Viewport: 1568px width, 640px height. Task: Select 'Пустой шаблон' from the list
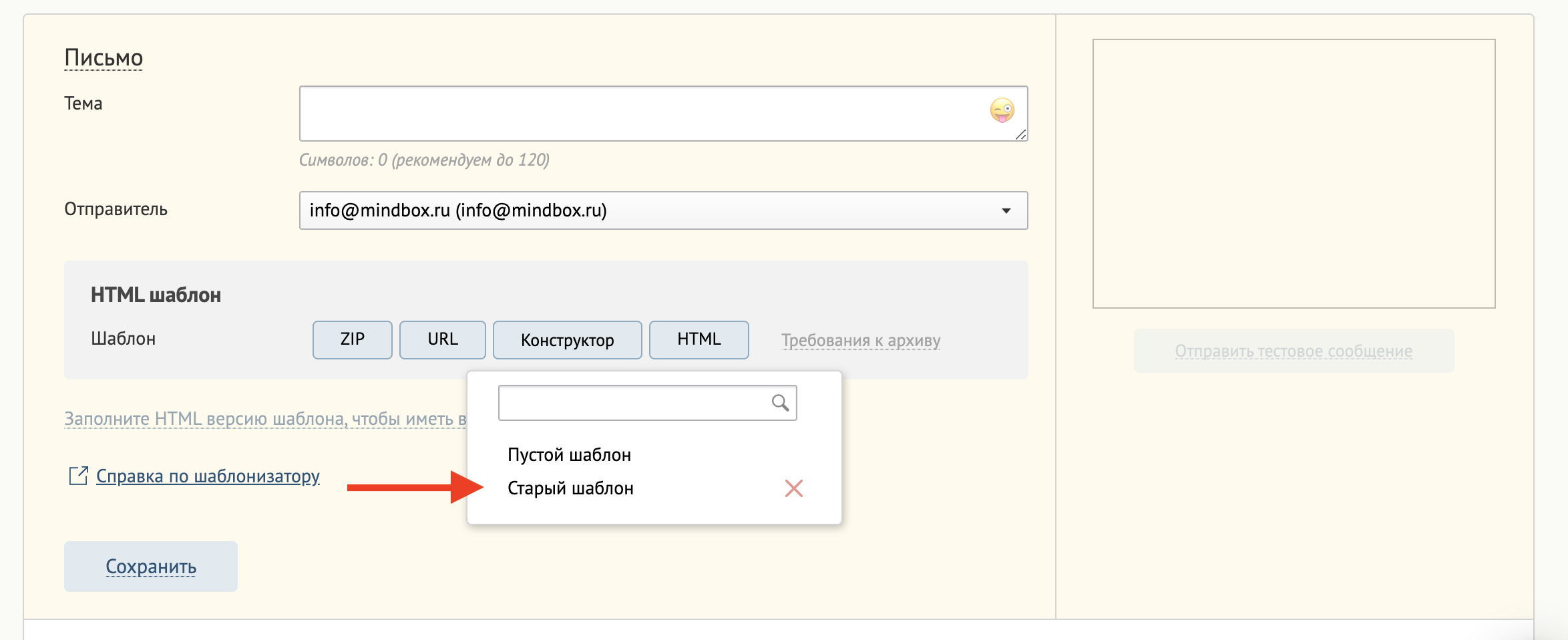click(x=569, y=455)
